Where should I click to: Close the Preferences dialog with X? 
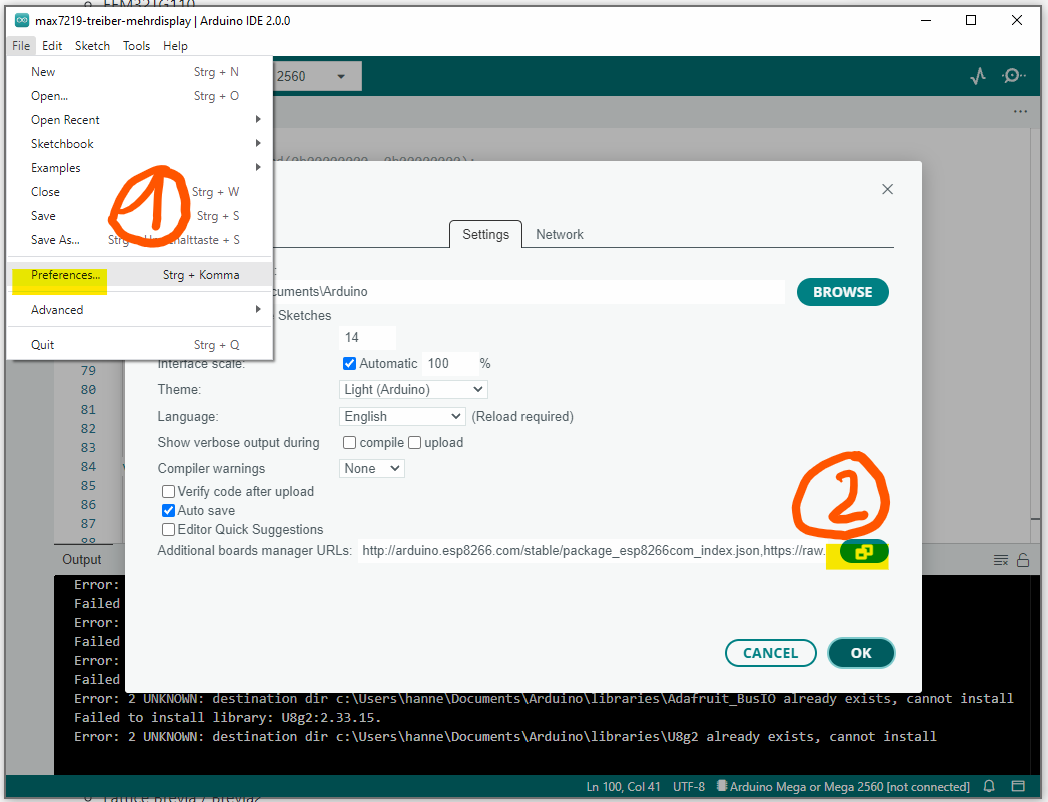click(887, 189)
